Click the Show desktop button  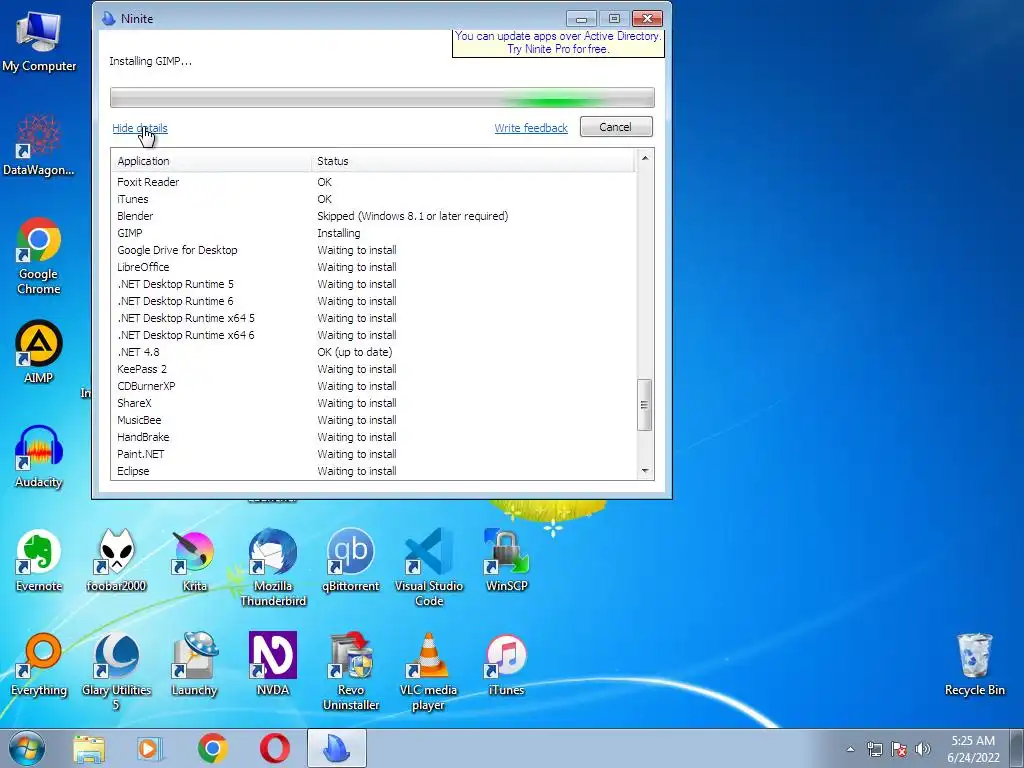coord(1017,748)
